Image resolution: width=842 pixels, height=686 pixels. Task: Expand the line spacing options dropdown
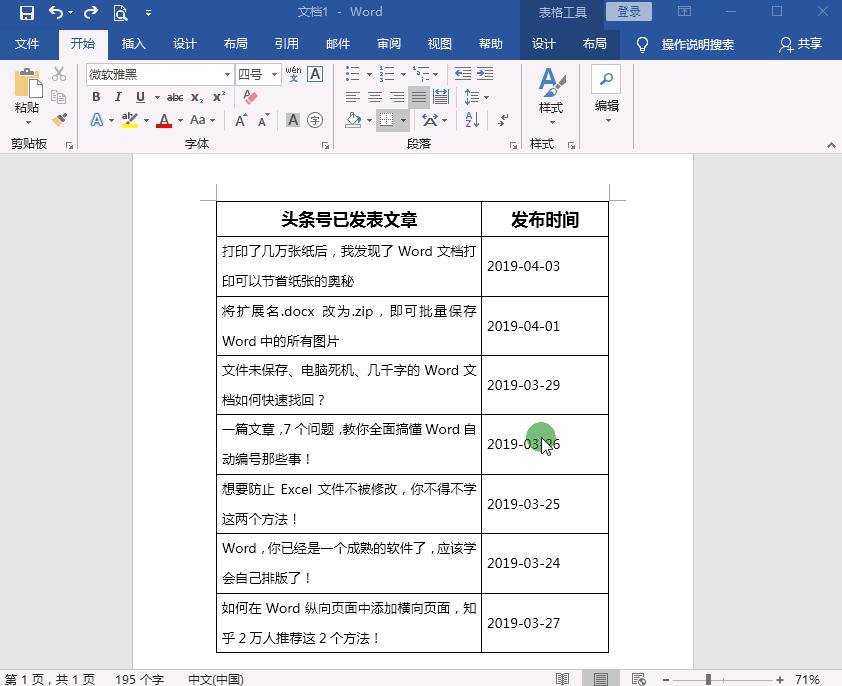point(487,95)
